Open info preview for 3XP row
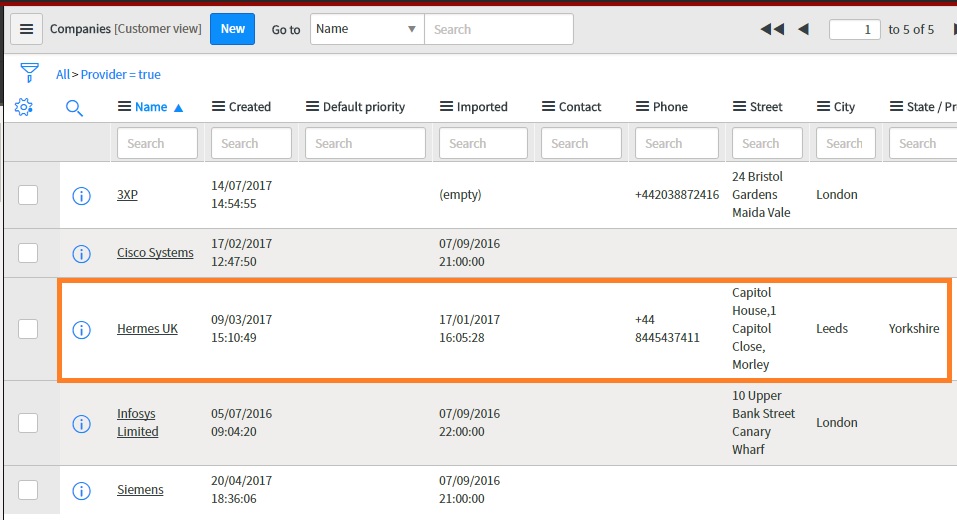The height and width of the screenshot is (520, 957). pos(81,196)
